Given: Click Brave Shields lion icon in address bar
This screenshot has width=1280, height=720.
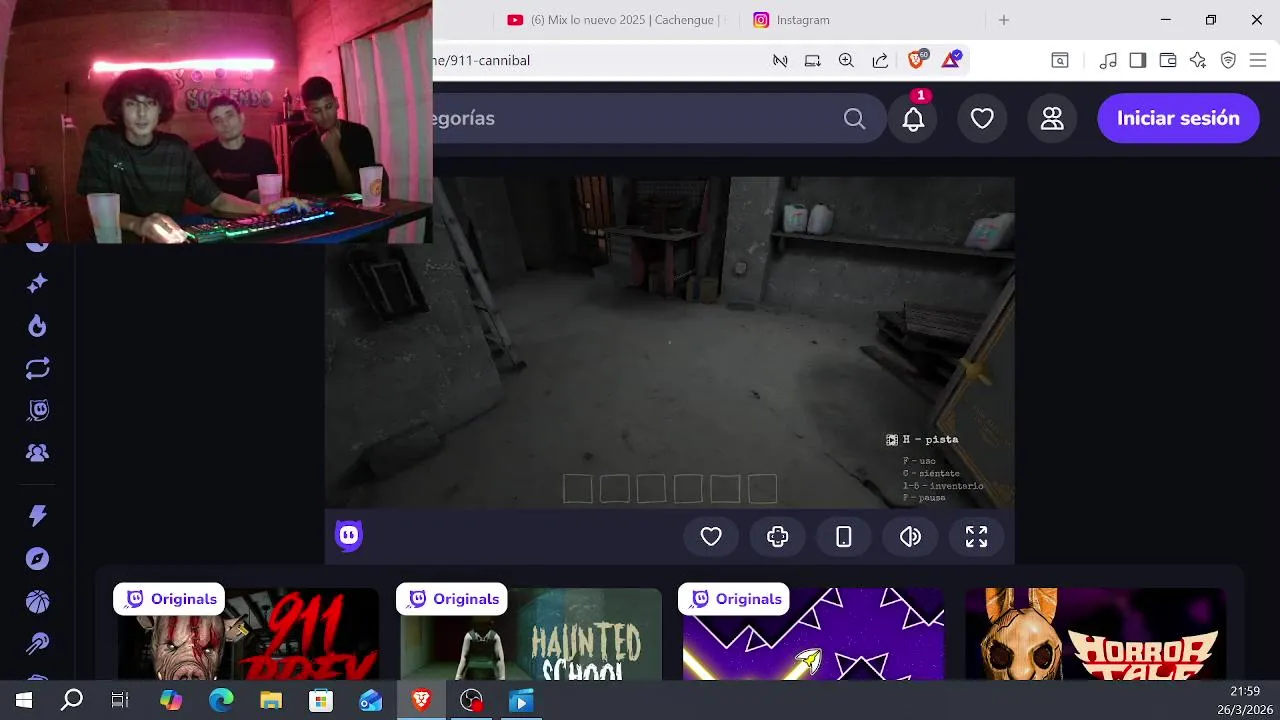Looking at the screenshot, I should (915, 60).
